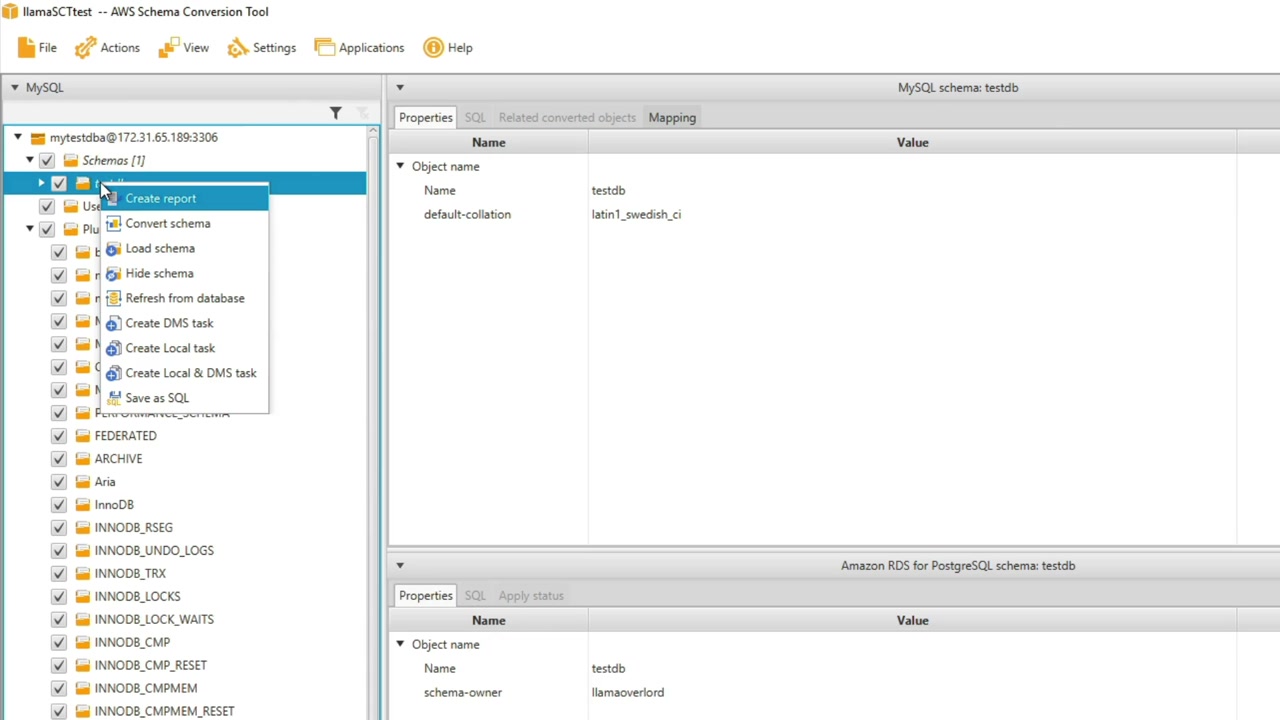Click the "schema-owner" property name
Viewport: 1280px width, 720px height.
point(462,693)
